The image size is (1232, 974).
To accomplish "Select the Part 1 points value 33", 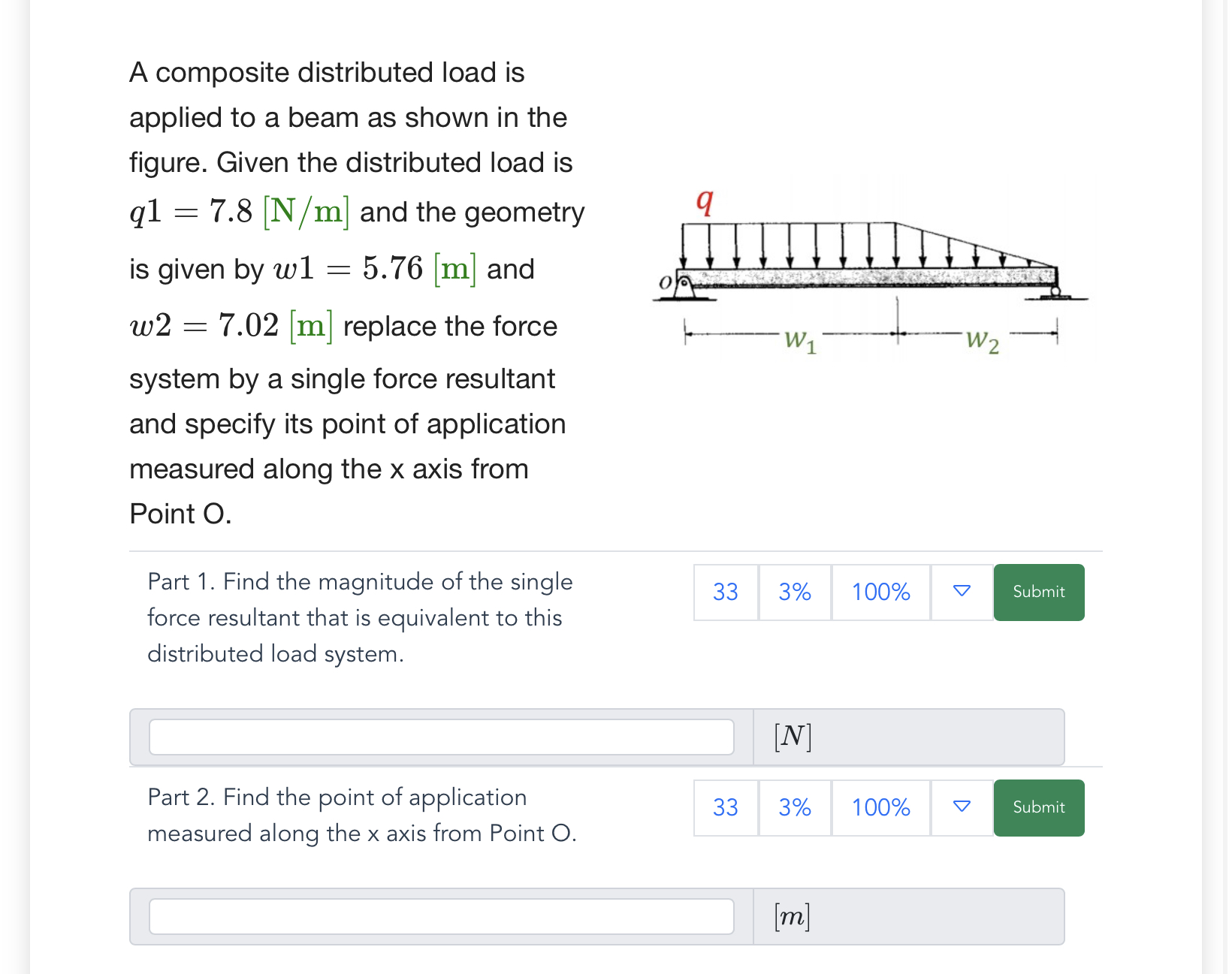I will [x=726, y=592].
